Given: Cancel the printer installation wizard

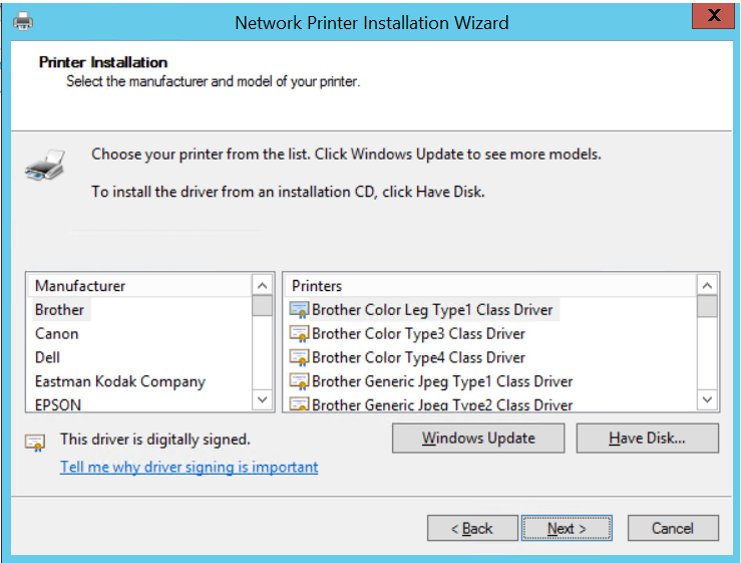Looking at the screenshot, I should pos(672,528).
